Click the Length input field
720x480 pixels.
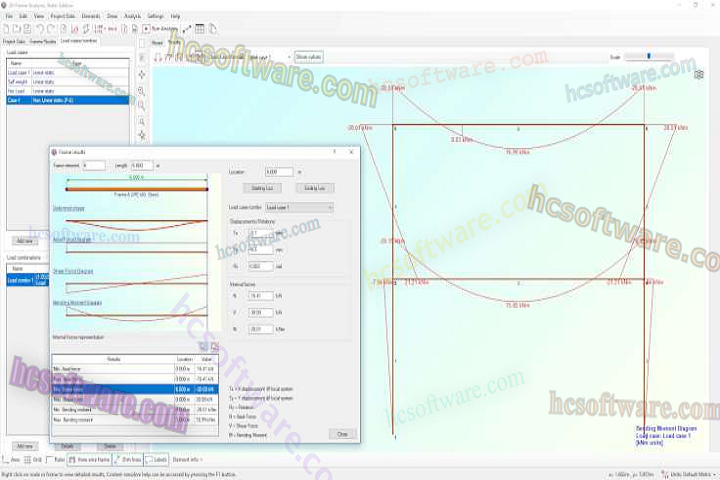pos(142,165)
